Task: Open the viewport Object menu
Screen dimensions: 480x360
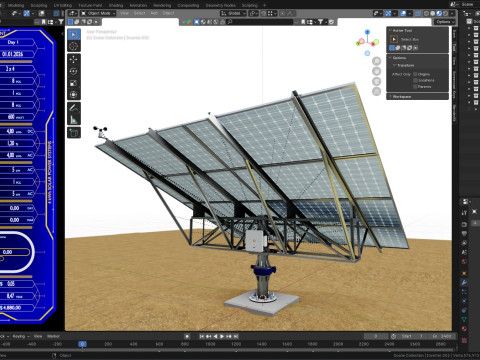Action: point(168,13)
